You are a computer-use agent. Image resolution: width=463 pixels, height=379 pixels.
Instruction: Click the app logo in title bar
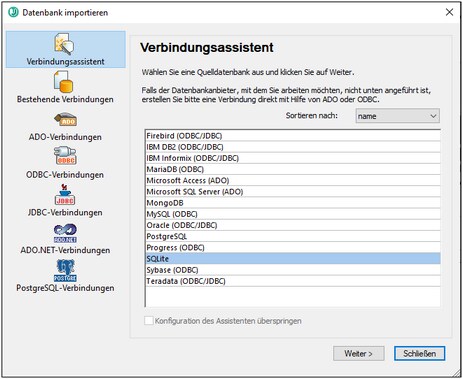coord(13,12)
